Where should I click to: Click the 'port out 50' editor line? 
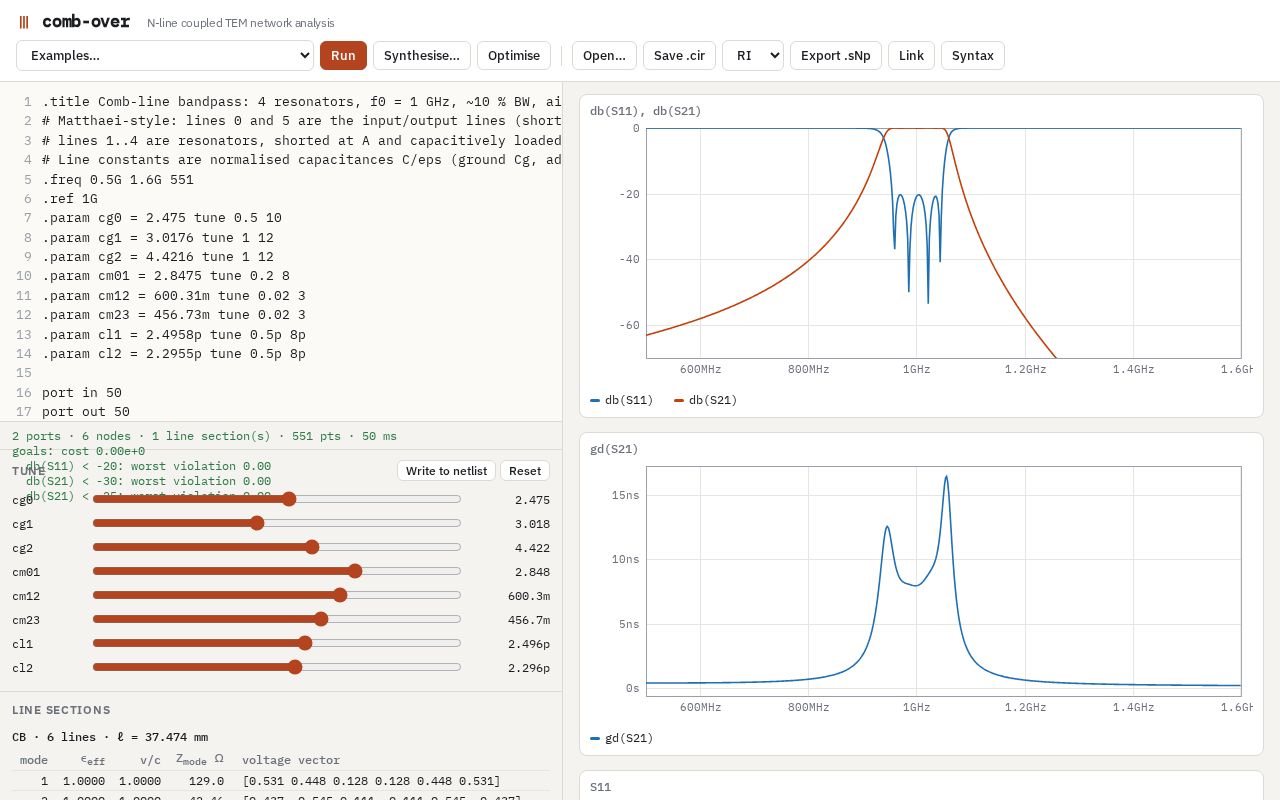pos(86,412)
